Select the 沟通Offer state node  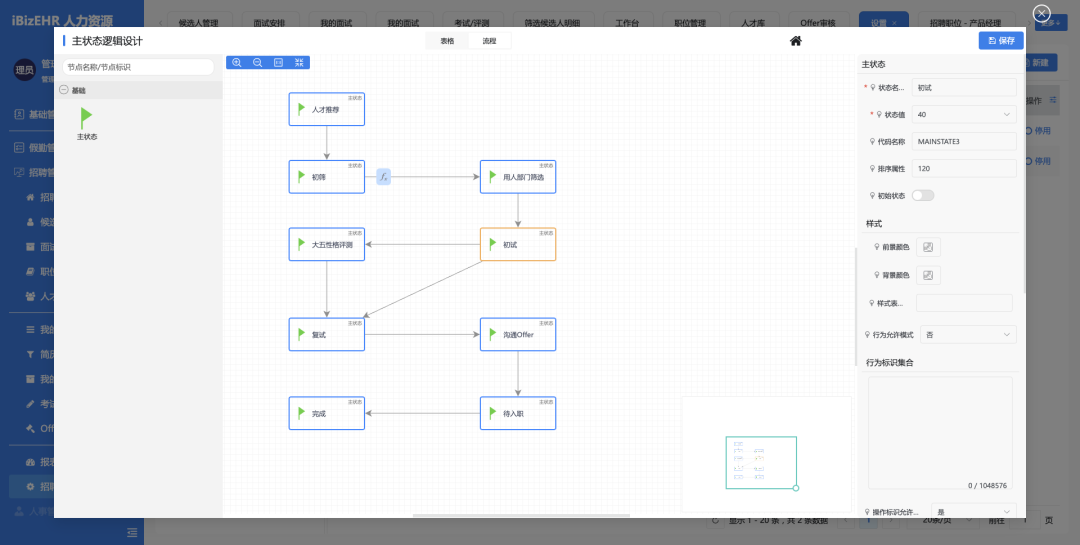(517, 335)
